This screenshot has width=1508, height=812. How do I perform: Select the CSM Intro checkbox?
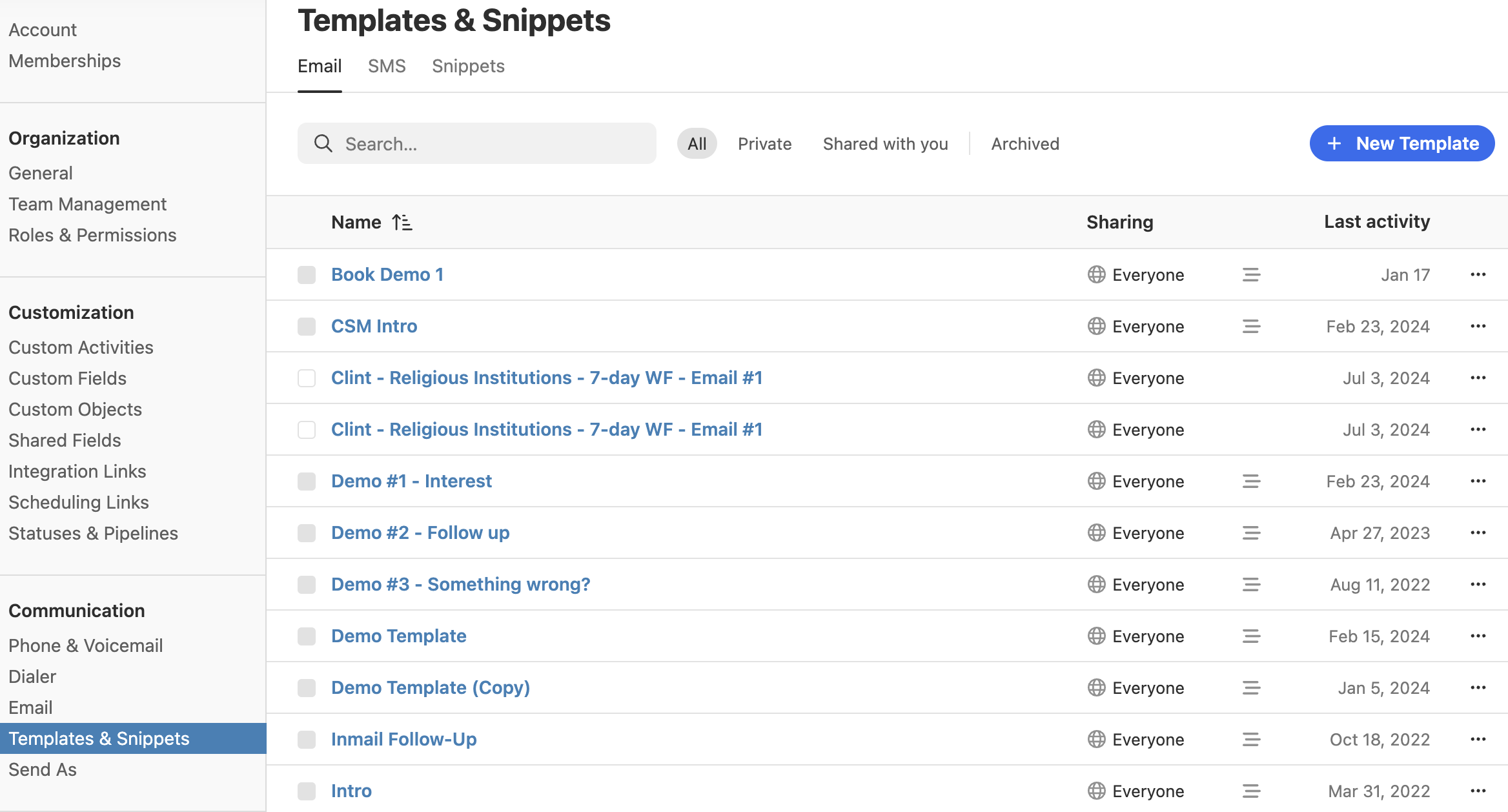click(x=307, y=326)
